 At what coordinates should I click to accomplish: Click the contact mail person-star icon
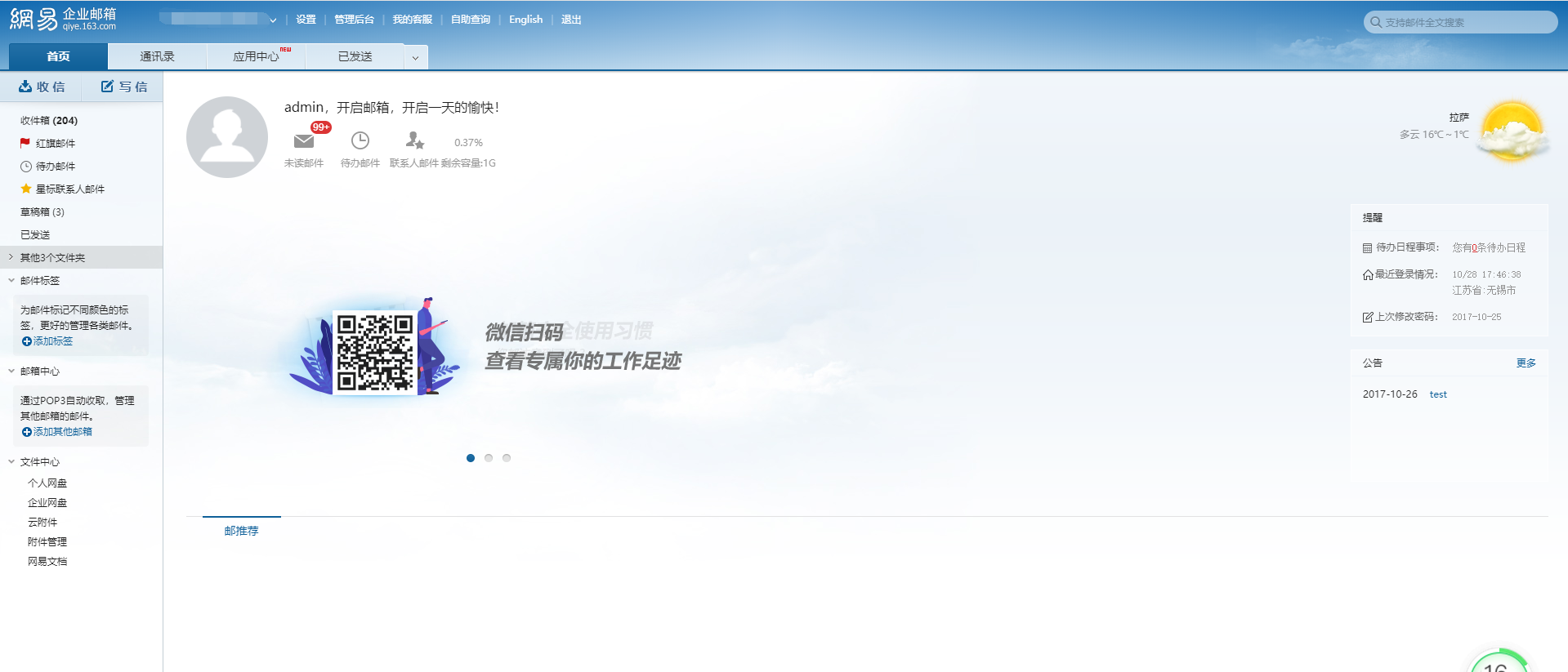(414, 141)
